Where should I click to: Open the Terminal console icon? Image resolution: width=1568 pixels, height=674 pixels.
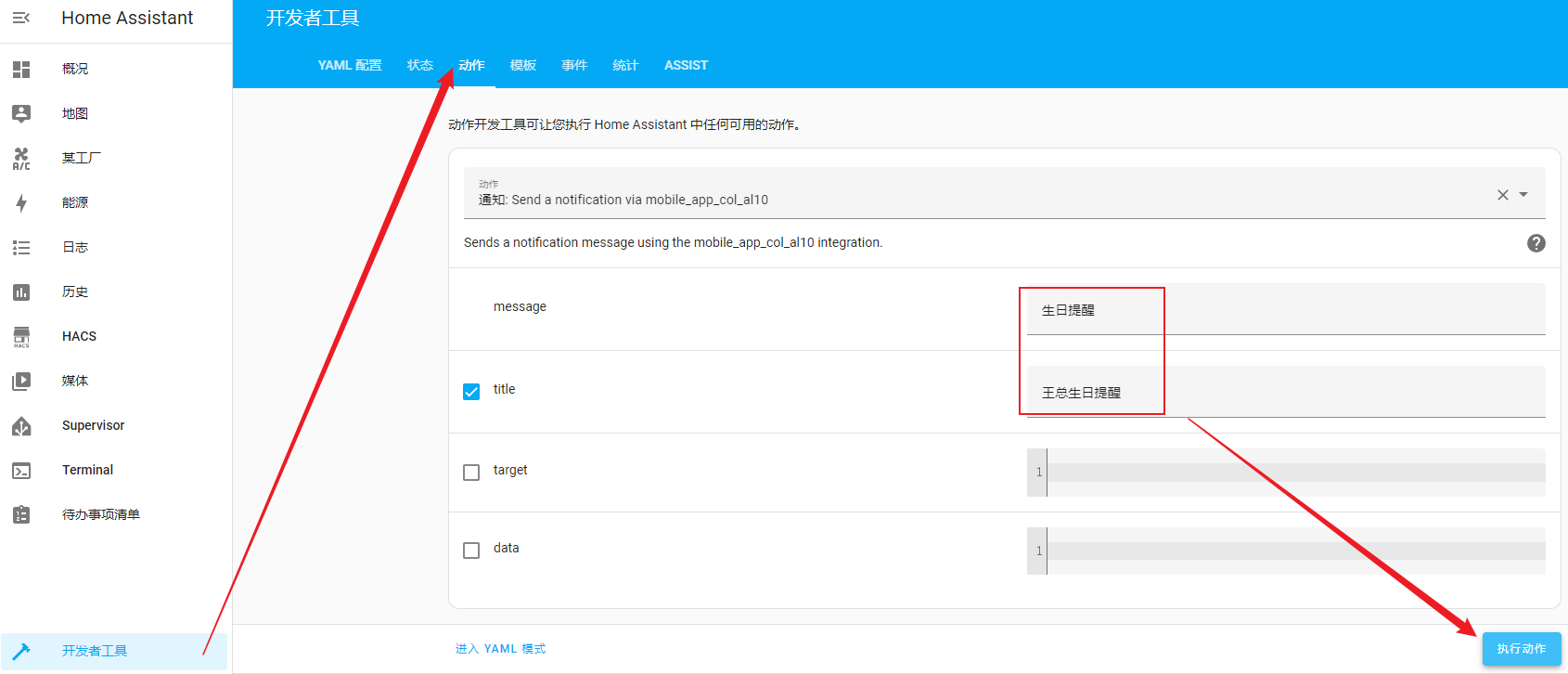21,470
